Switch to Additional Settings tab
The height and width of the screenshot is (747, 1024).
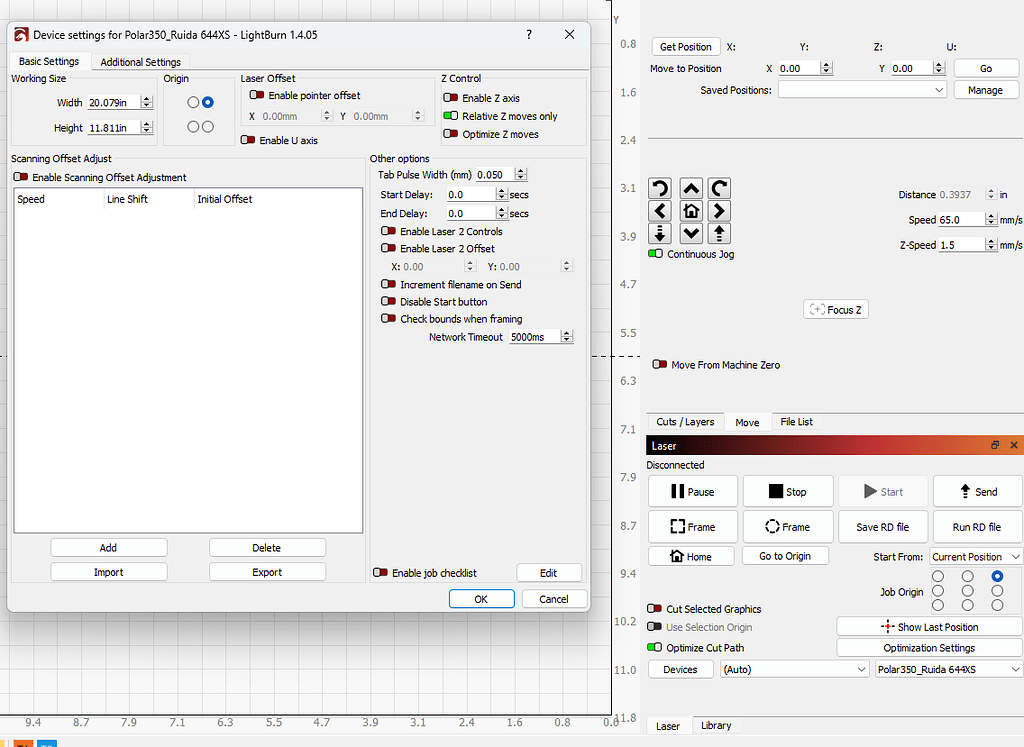(141, 62)
